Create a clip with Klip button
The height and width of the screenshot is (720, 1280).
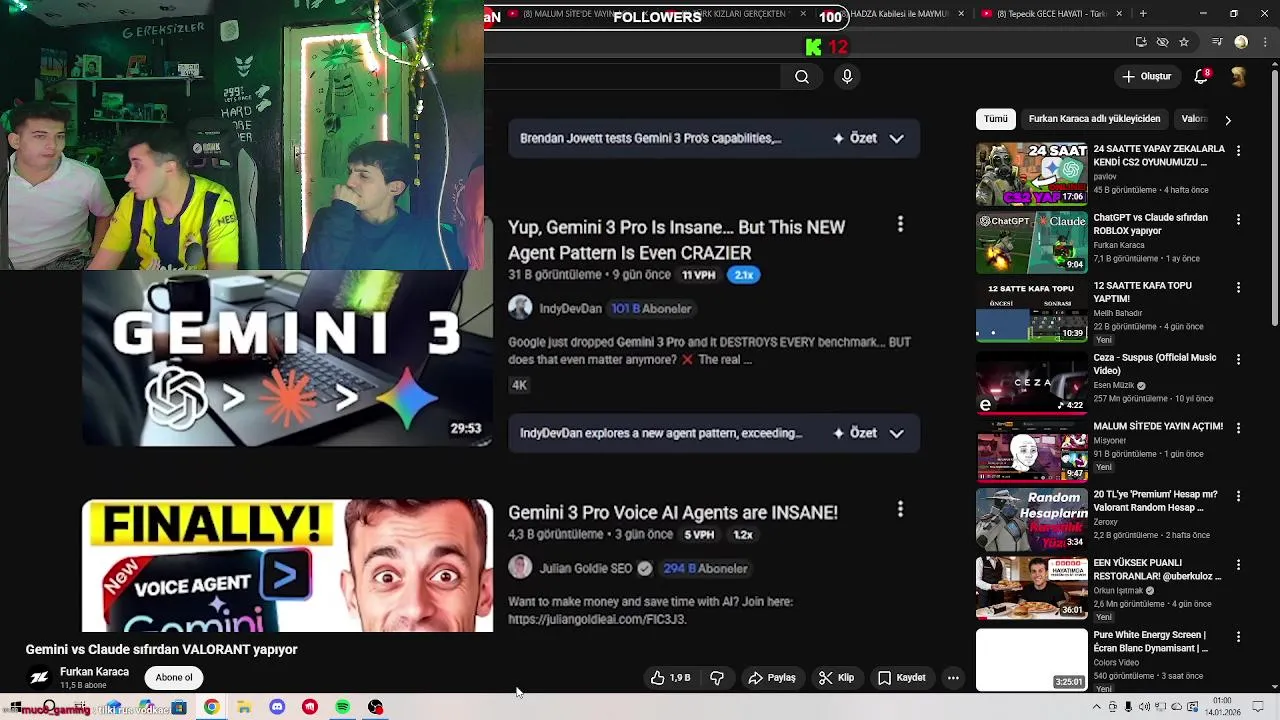point(836,678)
